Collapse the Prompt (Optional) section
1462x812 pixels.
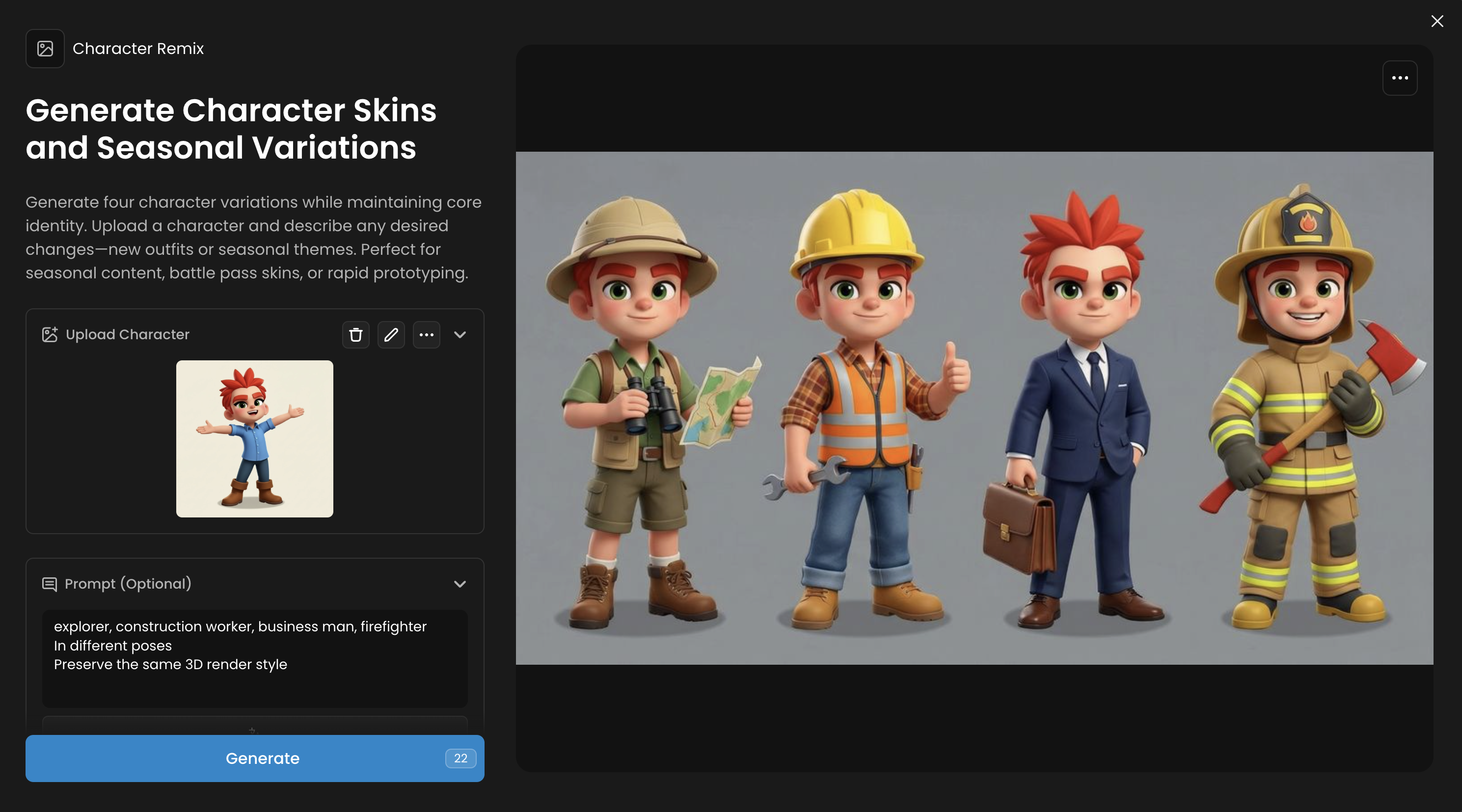[x=460, y=584]
